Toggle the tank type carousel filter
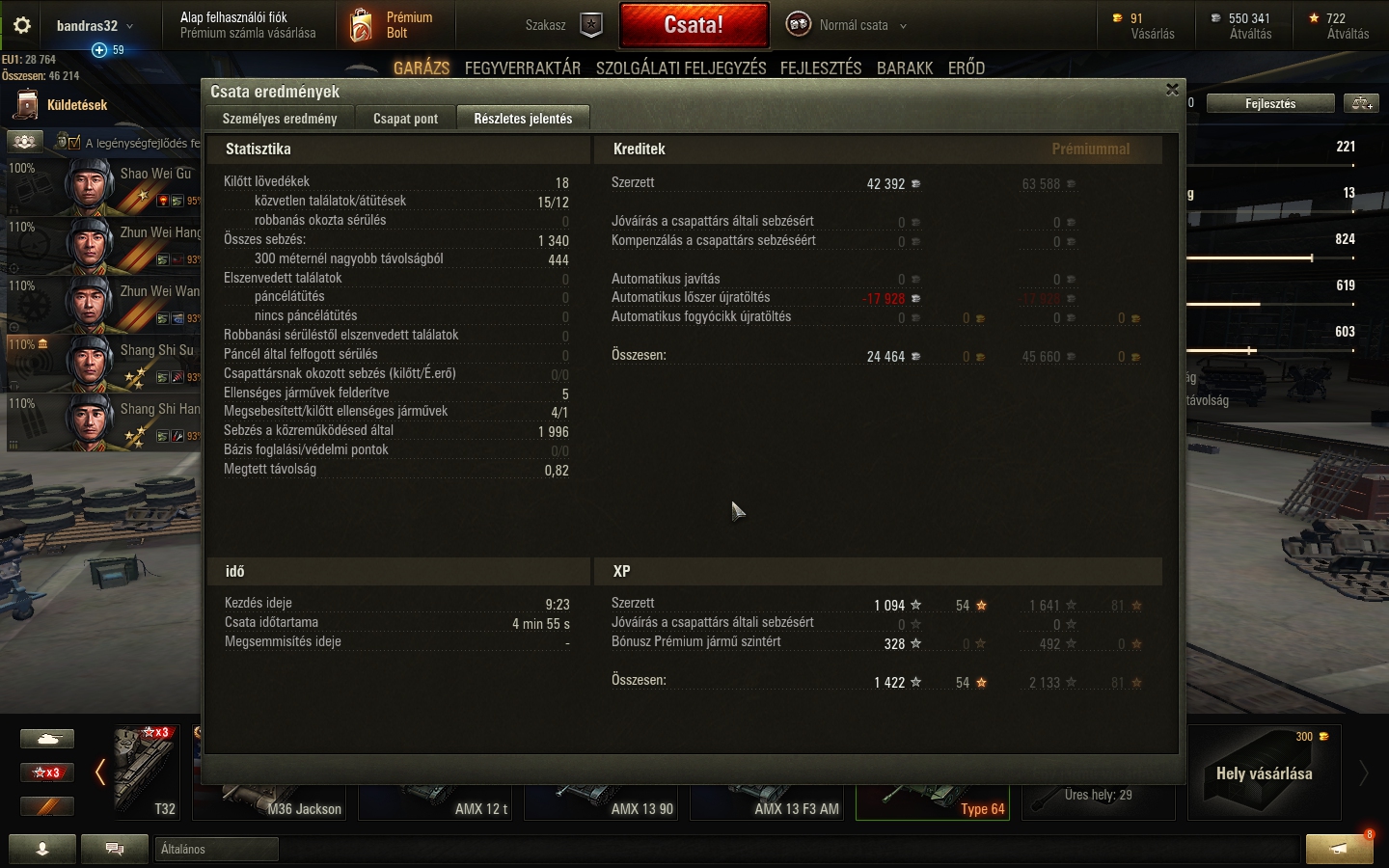This screenshot has width=1389, height=868. pos(46,740)
